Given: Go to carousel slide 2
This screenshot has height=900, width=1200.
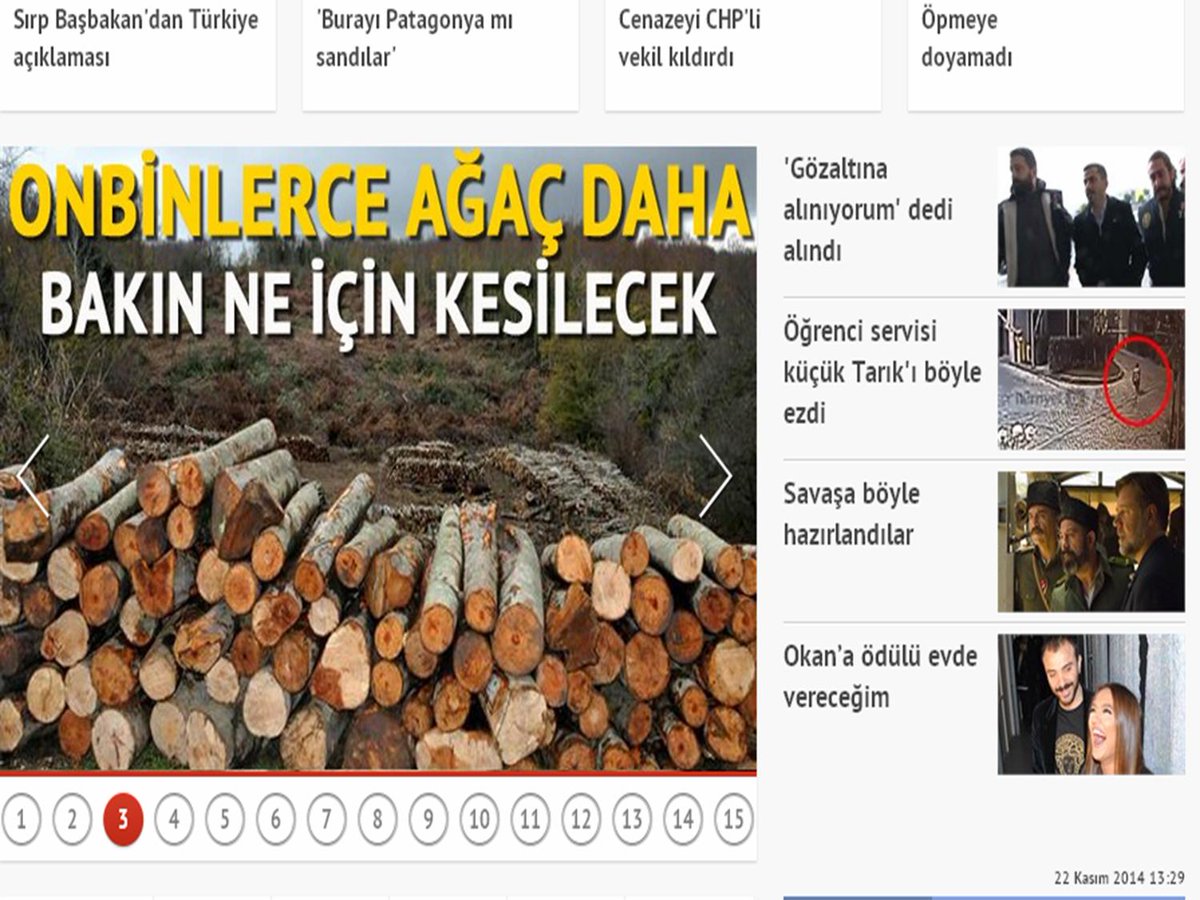Looking at the screenshot, I should click(72, 821).
